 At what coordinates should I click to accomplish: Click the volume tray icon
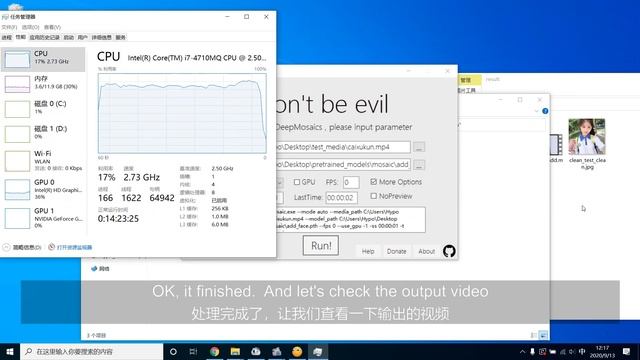[572, 351]
